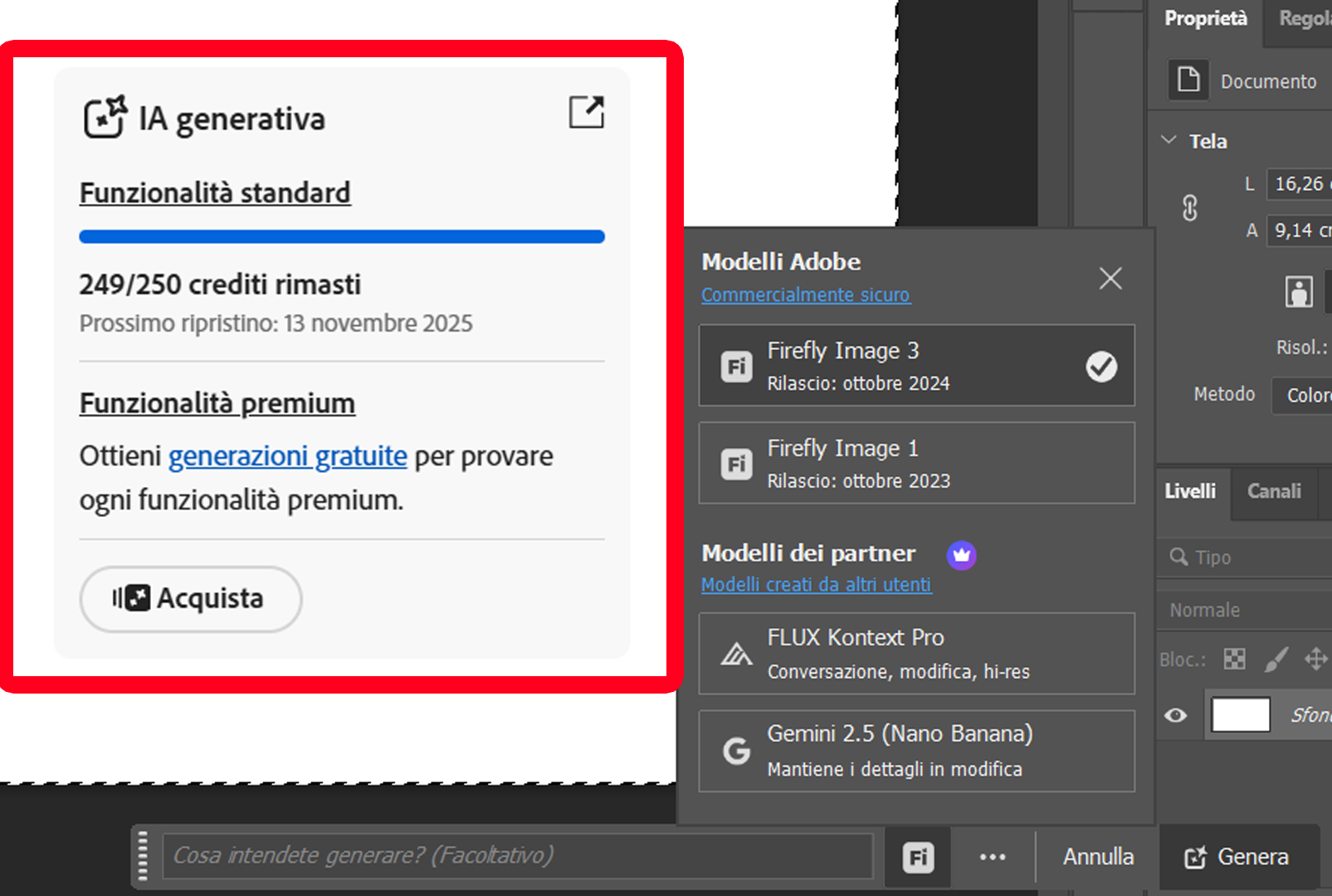Screen dimensions: 1332x896
Task: Open the Funzionalità standard link
Action: click(215, 192)
